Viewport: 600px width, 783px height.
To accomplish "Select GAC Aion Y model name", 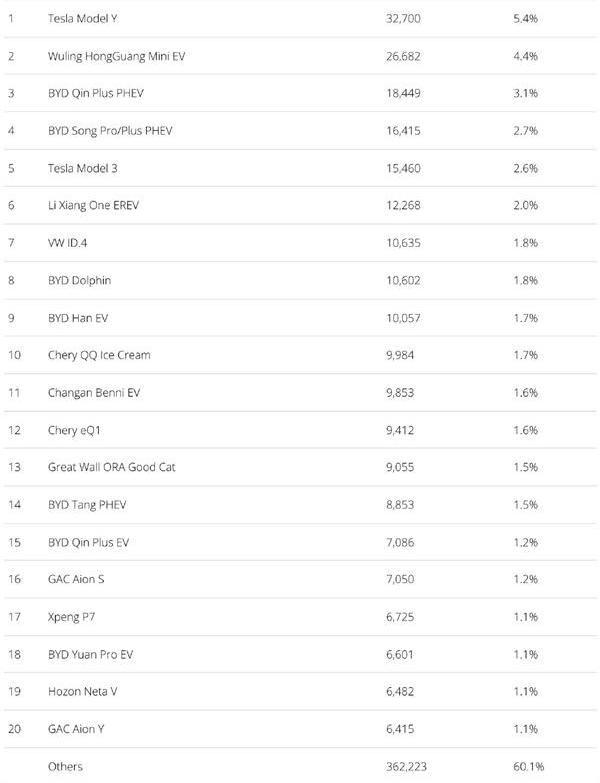I will [76, 729].
